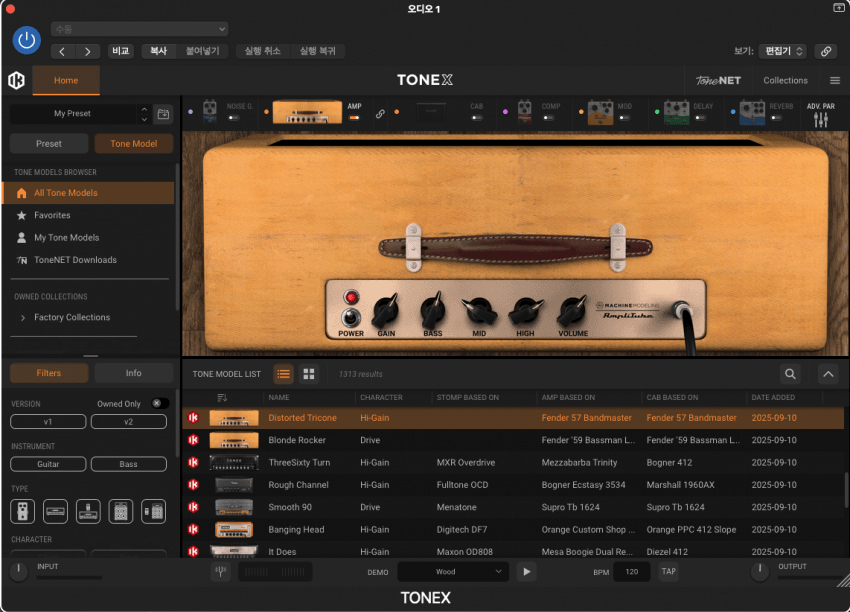This screenshot has width=850, height=612.
Task: Toggle the v1 version filter
Action: click(48, 422)
